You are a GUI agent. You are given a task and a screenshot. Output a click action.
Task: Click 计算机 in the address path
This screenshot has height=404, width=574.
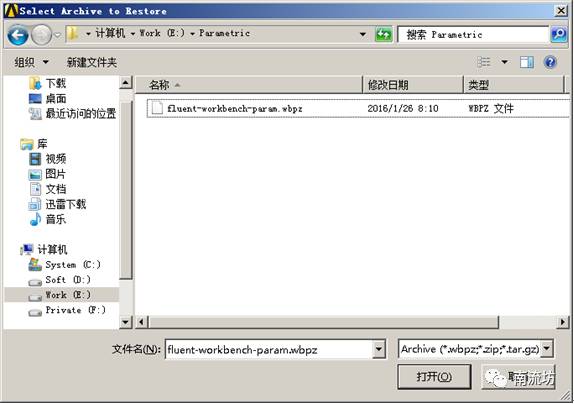(x=110, y=33)
